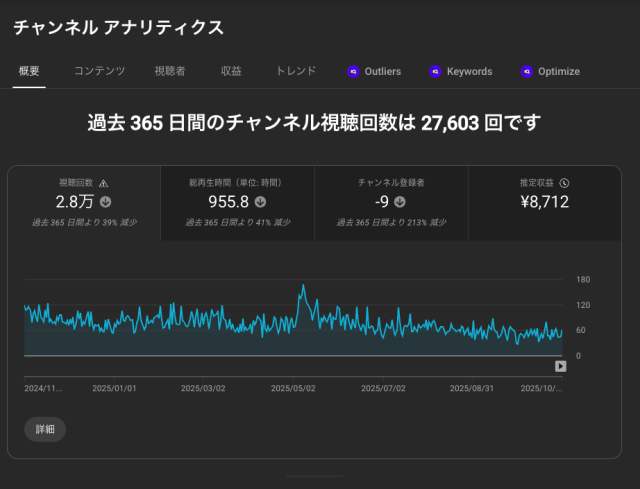The image size is (640, 489).
Task: Click the down-arrow icon next to 955.8
Action: (x=261, y=202)
